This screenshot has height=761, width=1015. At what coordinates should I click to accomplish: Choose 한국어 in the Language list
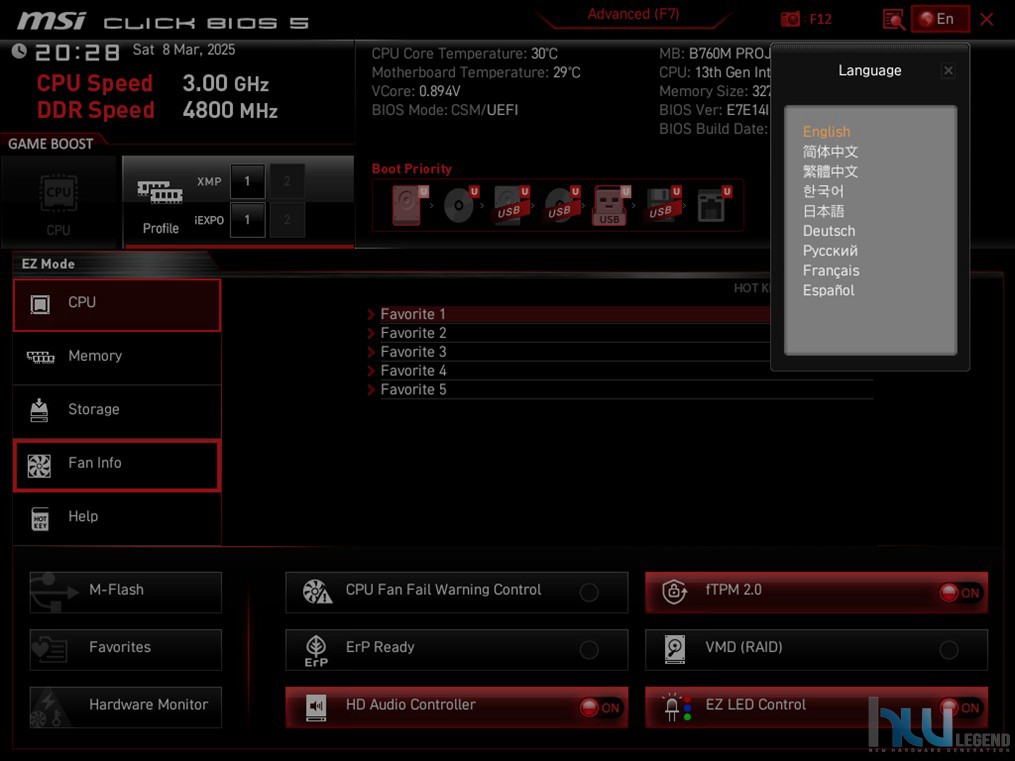(823, 191)
